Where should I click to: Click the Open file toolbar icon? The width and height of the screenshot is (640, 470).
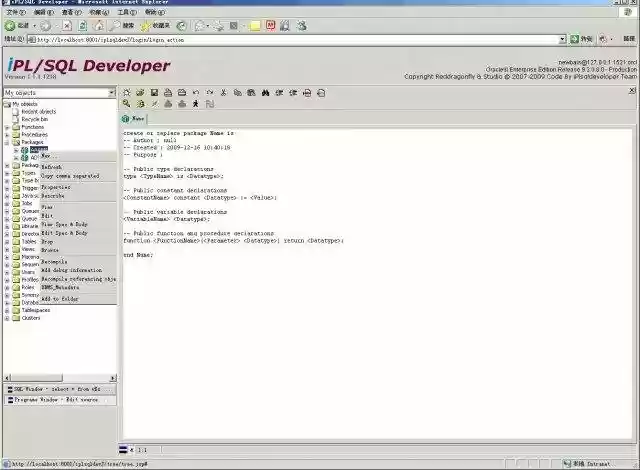pyautogui.click(x=140, y=93)
